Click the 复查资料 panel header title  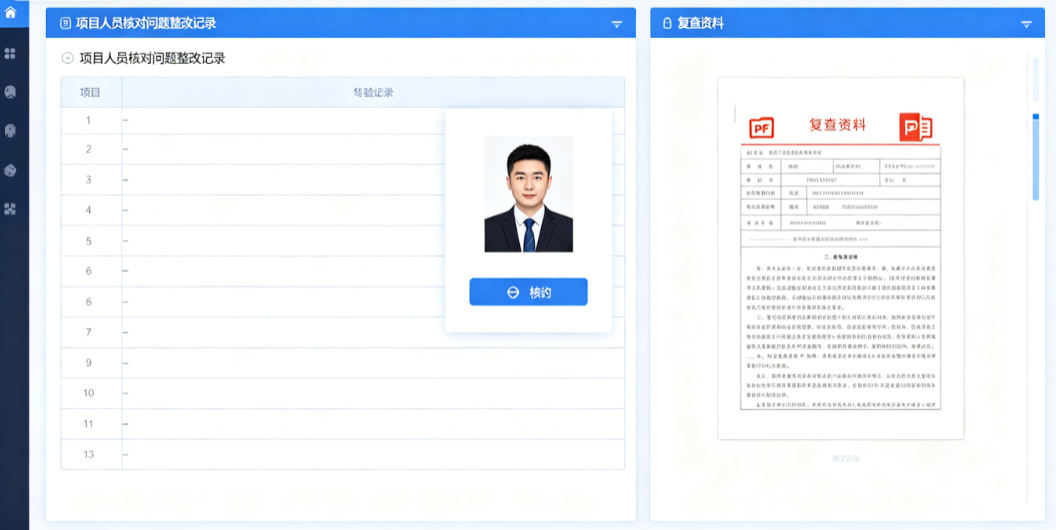pyautogui.click(x=700, y=24)
